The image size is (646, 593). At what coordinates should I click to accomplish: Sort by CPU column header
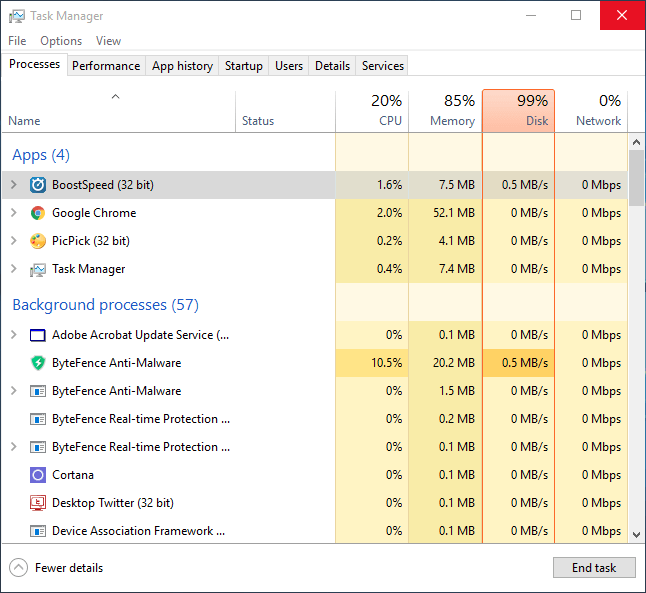click(x=372, y=112)
